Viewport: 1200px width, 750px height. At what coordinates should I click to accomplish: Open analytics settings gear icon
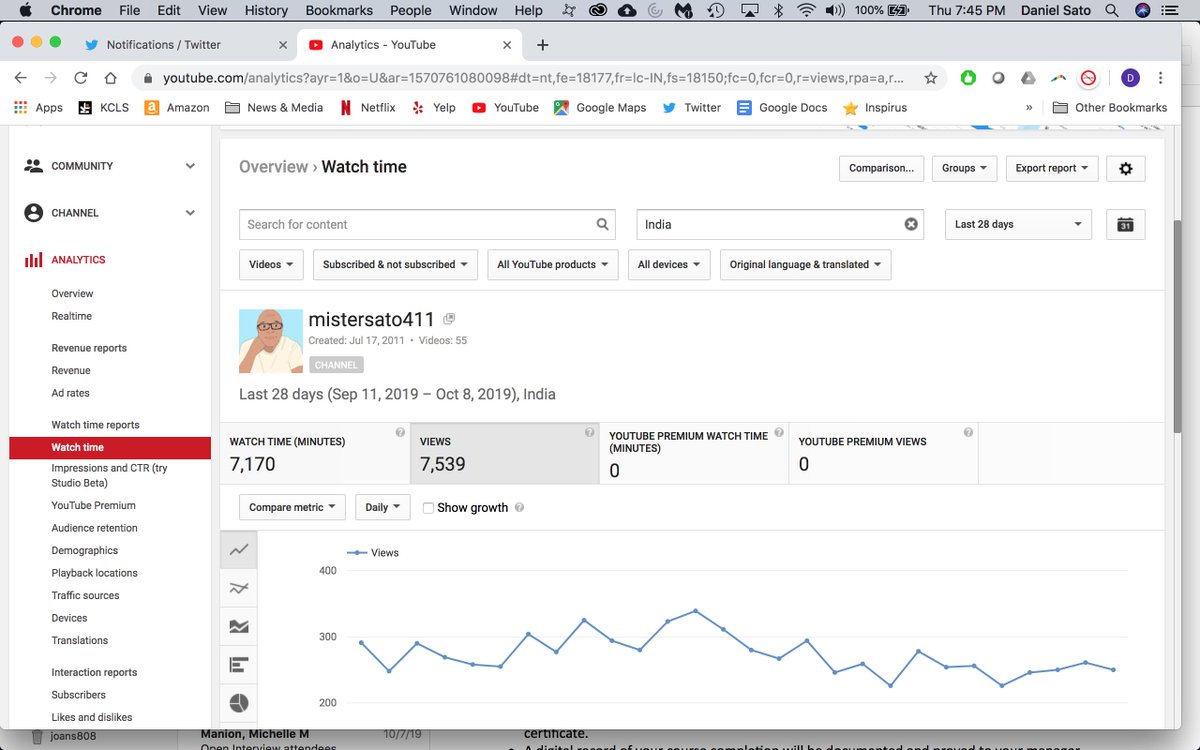(1126, 168)
